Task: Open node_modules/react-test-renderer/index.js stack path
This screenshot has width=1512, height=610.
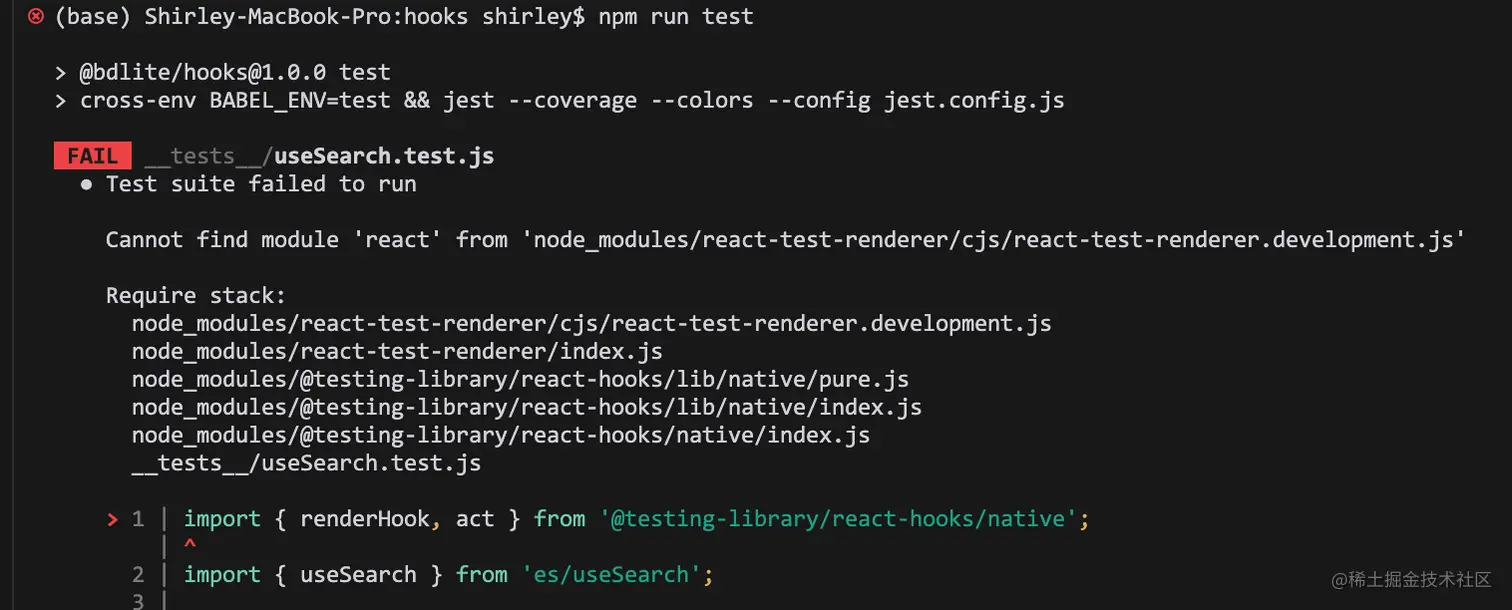Action: [397, 352]
